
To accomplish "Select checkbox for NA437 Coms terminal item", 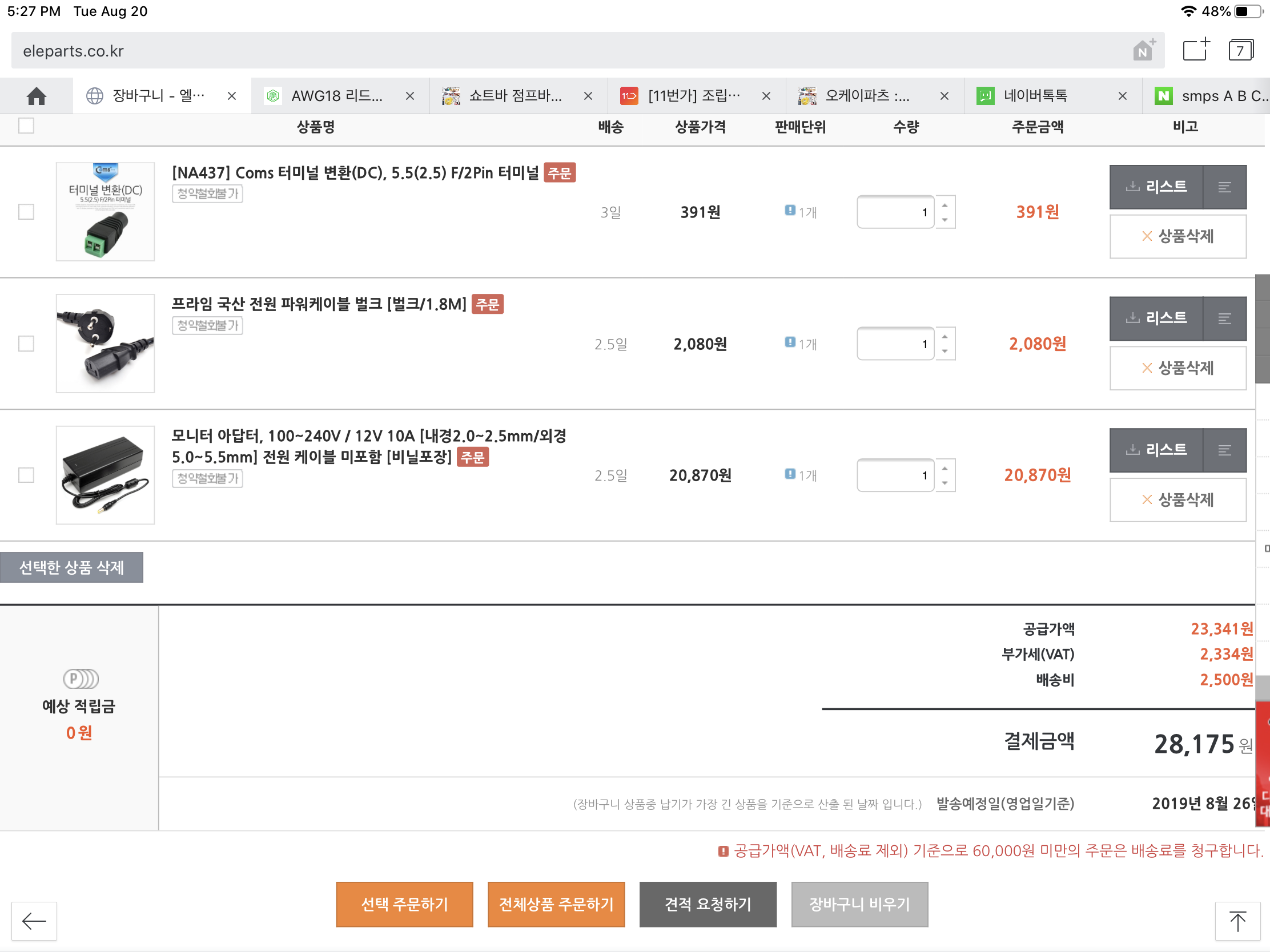I will tap(26, 212).
